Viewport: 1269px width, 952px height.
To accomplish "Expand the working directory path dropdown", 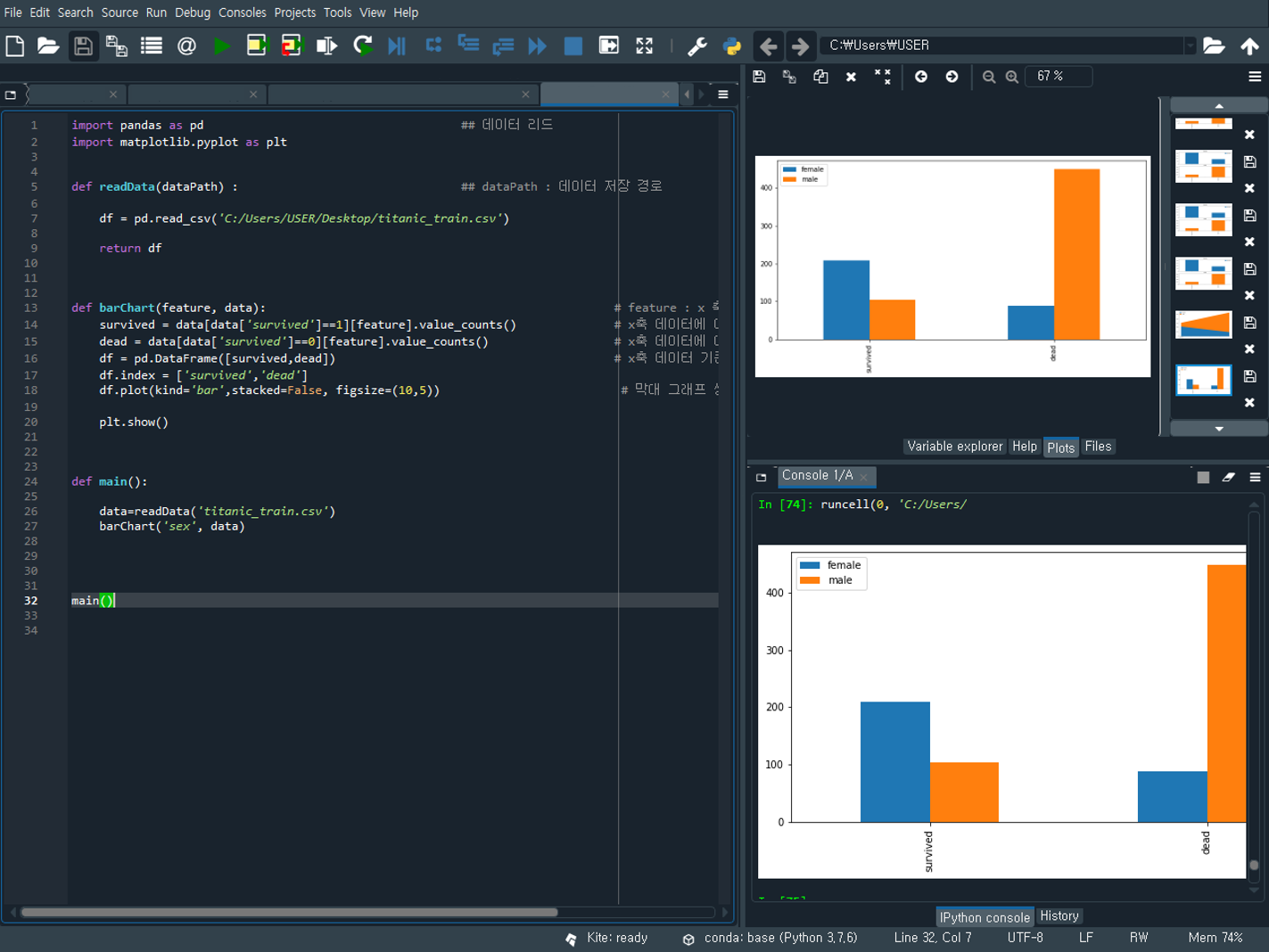I will click(x=1190, y=45).
